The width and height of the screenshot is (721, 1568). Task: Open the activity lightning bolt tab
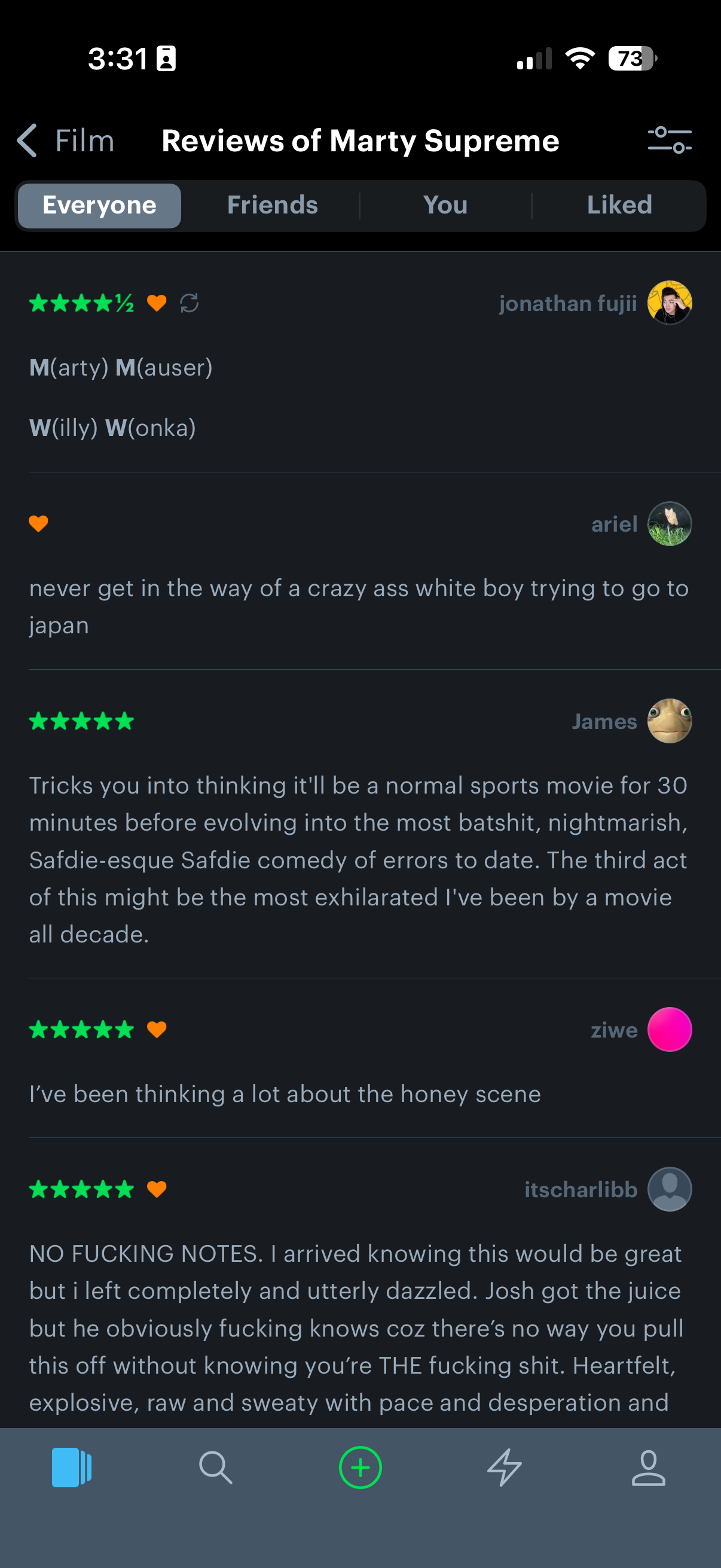tap(505, 1467)
